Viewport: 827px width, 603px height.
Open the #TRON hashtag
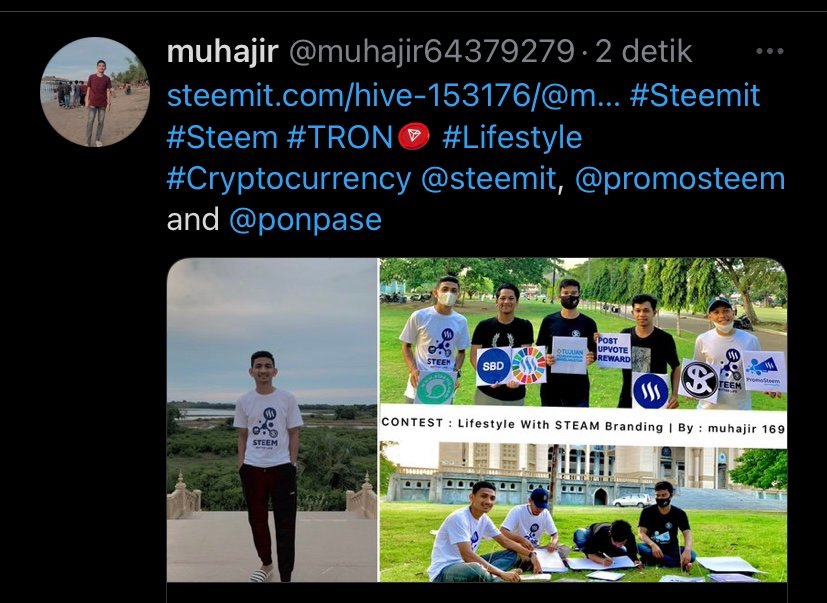pos(340,137)
